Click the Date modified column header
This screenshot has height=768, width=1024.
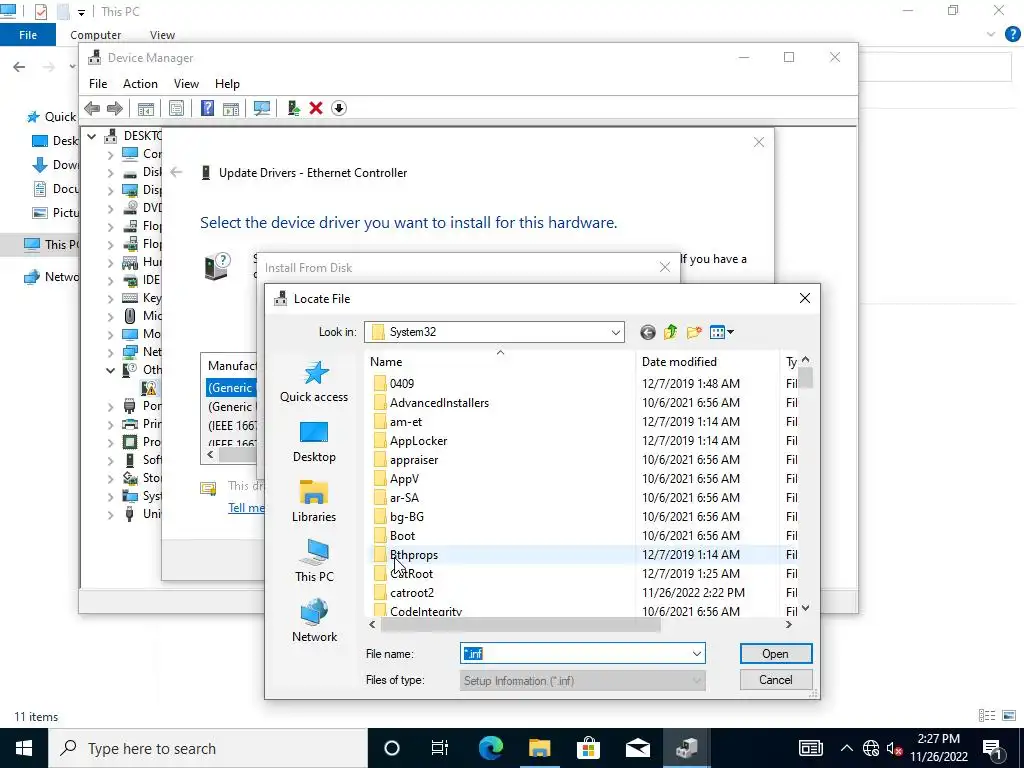tap(707, 362)
